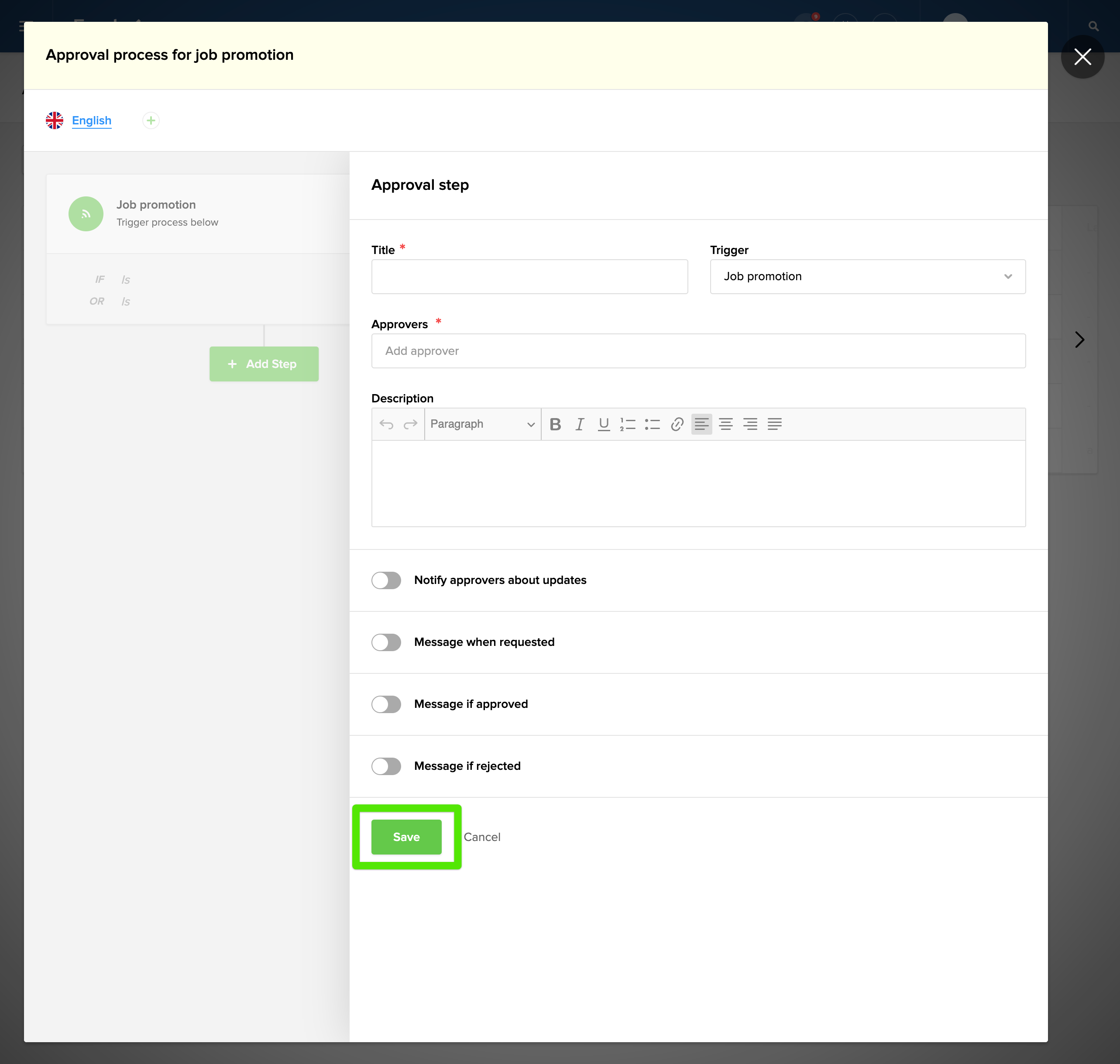The height and width of the screenshot is (1064, 1120).
Task: Undo last edit in description
Action: (x=386, y=424)
